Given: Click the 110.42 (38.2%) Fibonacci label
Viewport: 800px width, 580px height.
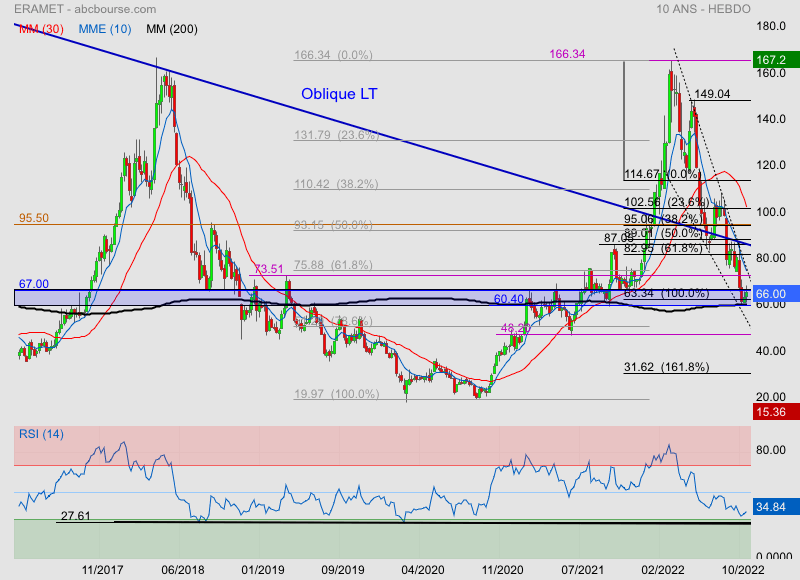Looking at the screenshot, I should pos(336,184).
